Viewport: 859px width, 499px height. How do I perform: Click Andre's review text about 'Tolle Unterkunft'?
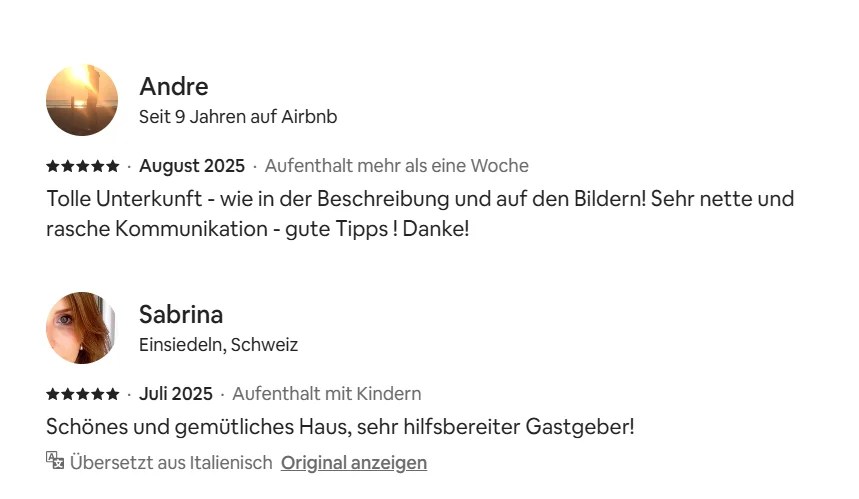(420, 198)
